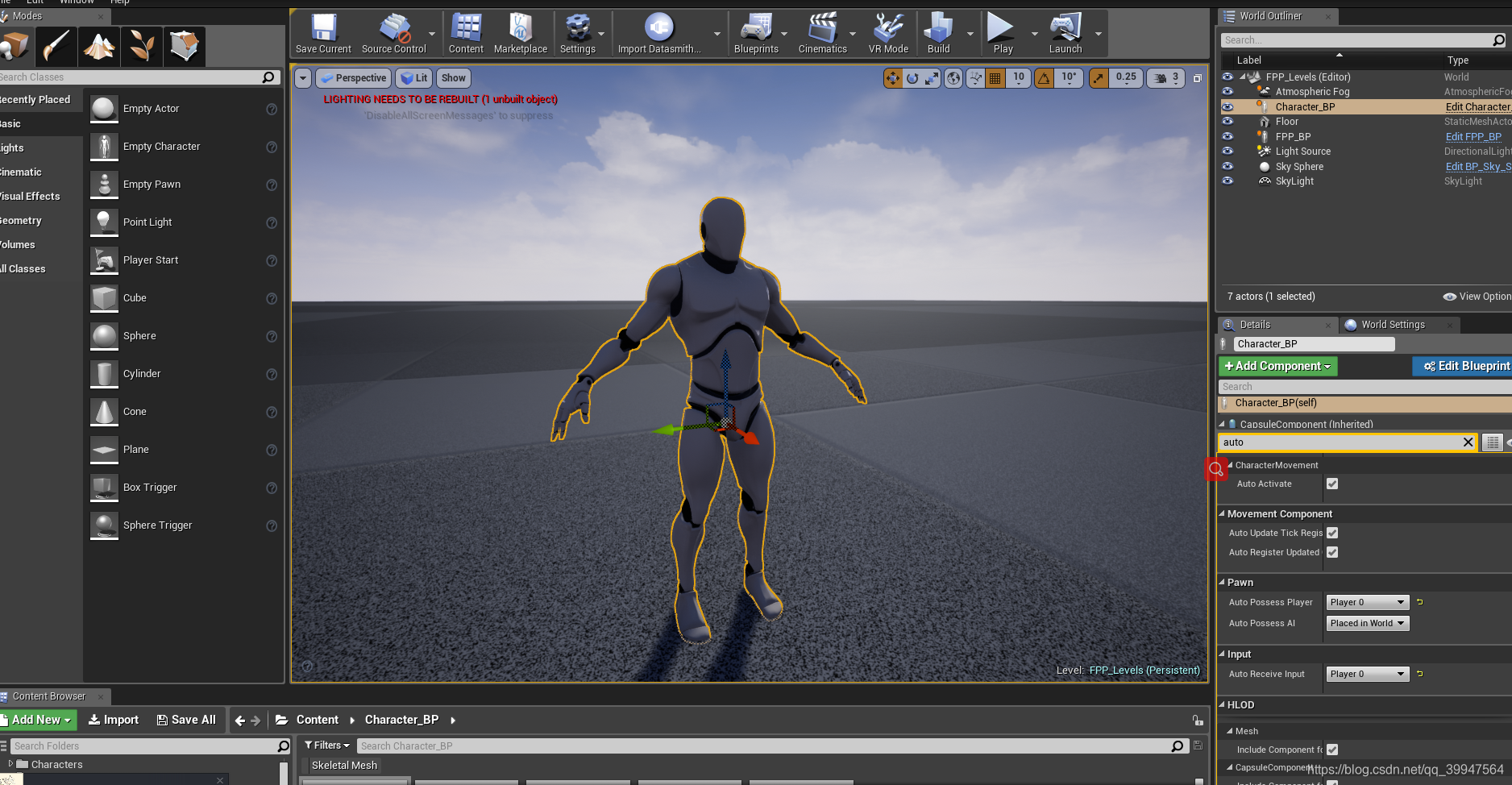The width and height of the screenshot is (1512, 785).
Task: Select the scale gizmo tool in viewport
Action: [932, 78]
